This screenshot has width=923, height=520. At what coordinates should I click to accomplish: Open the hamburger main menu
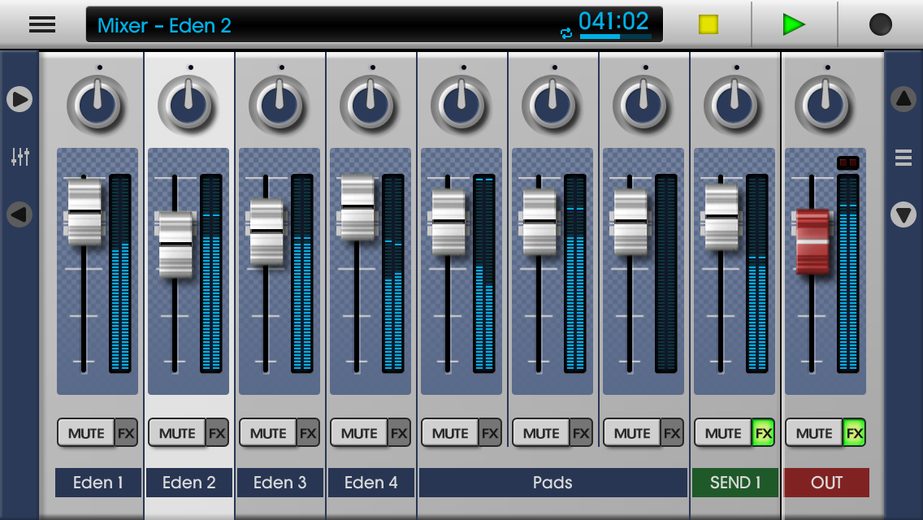[42, 25]
